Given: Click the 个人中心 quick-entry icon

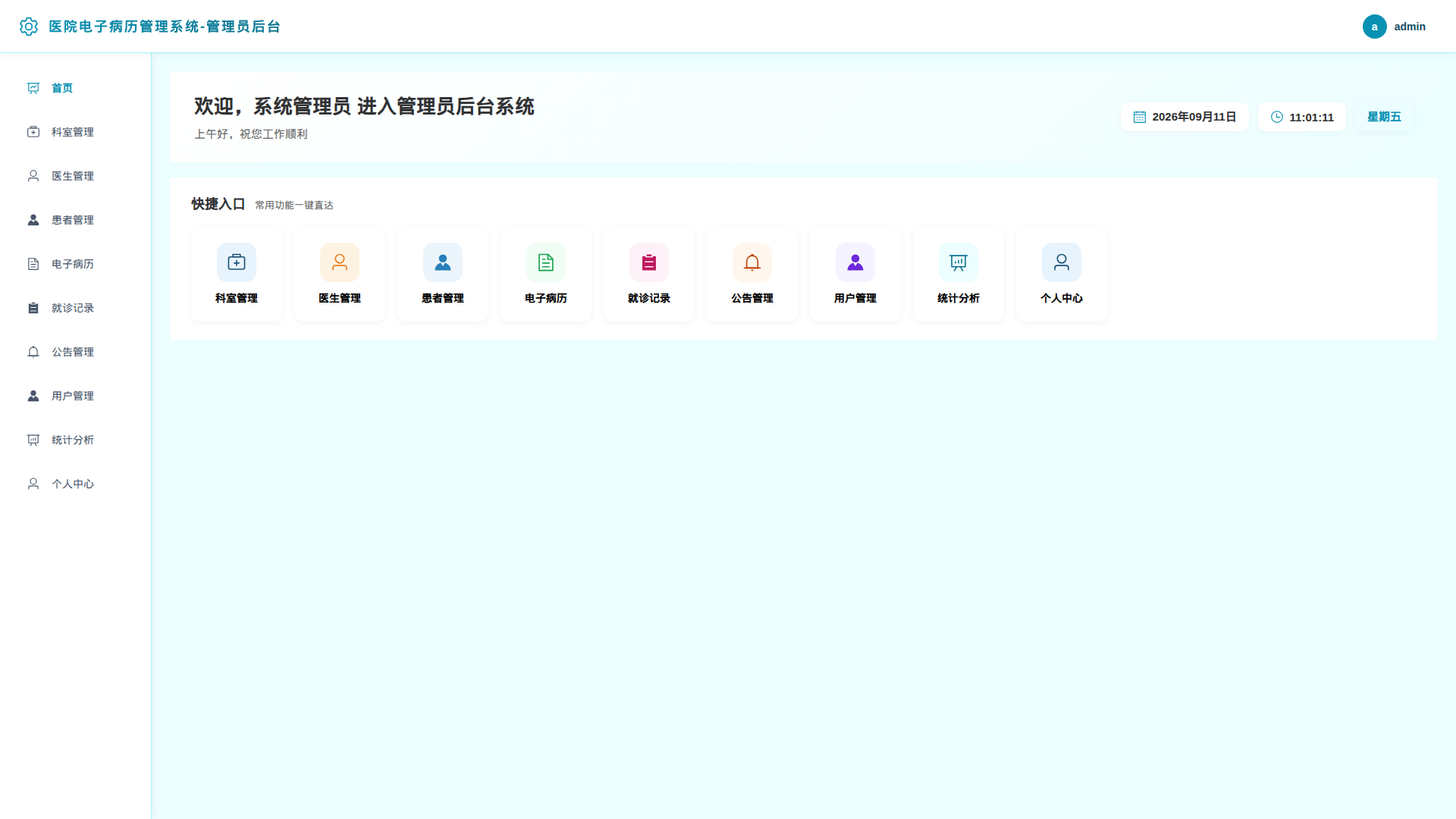Looking at the screenshot, I should 1062,262.
